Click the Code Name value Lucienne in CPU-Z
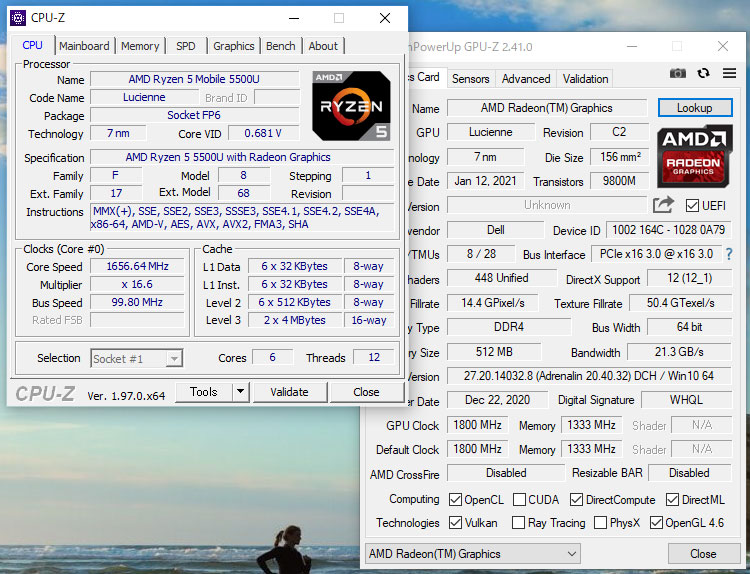This screenshot has height=574, width=750. tap(144, 97)
